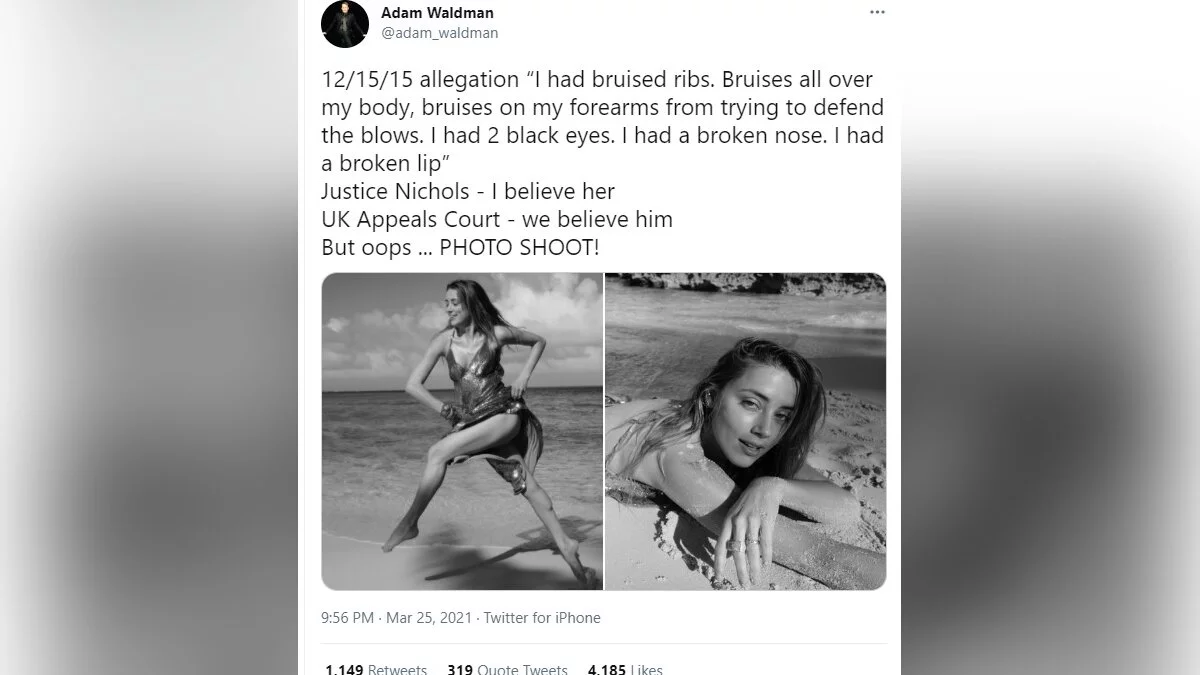Open the tweet's three-dot more menu
The height and width of the screenshot is (675, 1200).
(877, 13)
